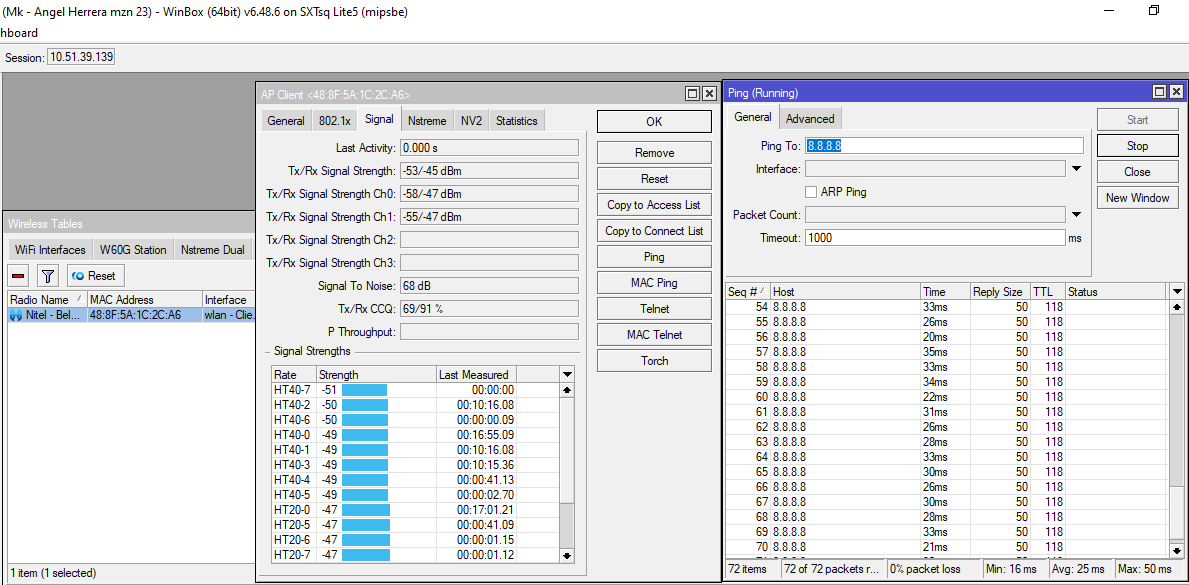Viewport: 1189px width, 585px height.
Task: Click the Reset button in Wireless Tables
Action: (x=95, y=275)
